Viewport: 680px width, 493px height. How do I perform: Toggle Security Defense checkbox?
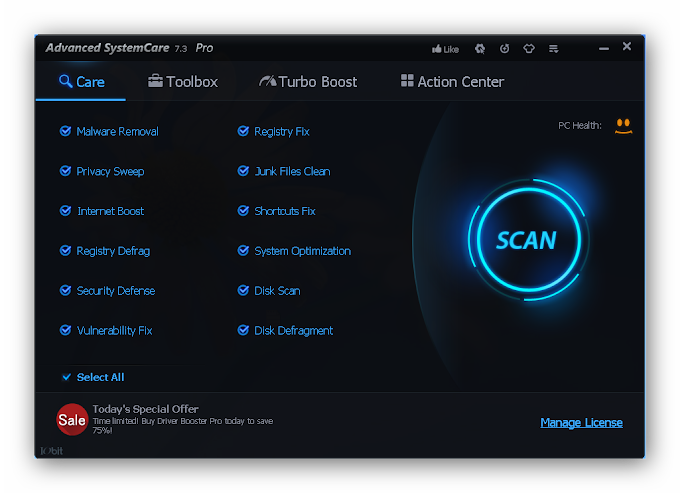pos(65,290)
